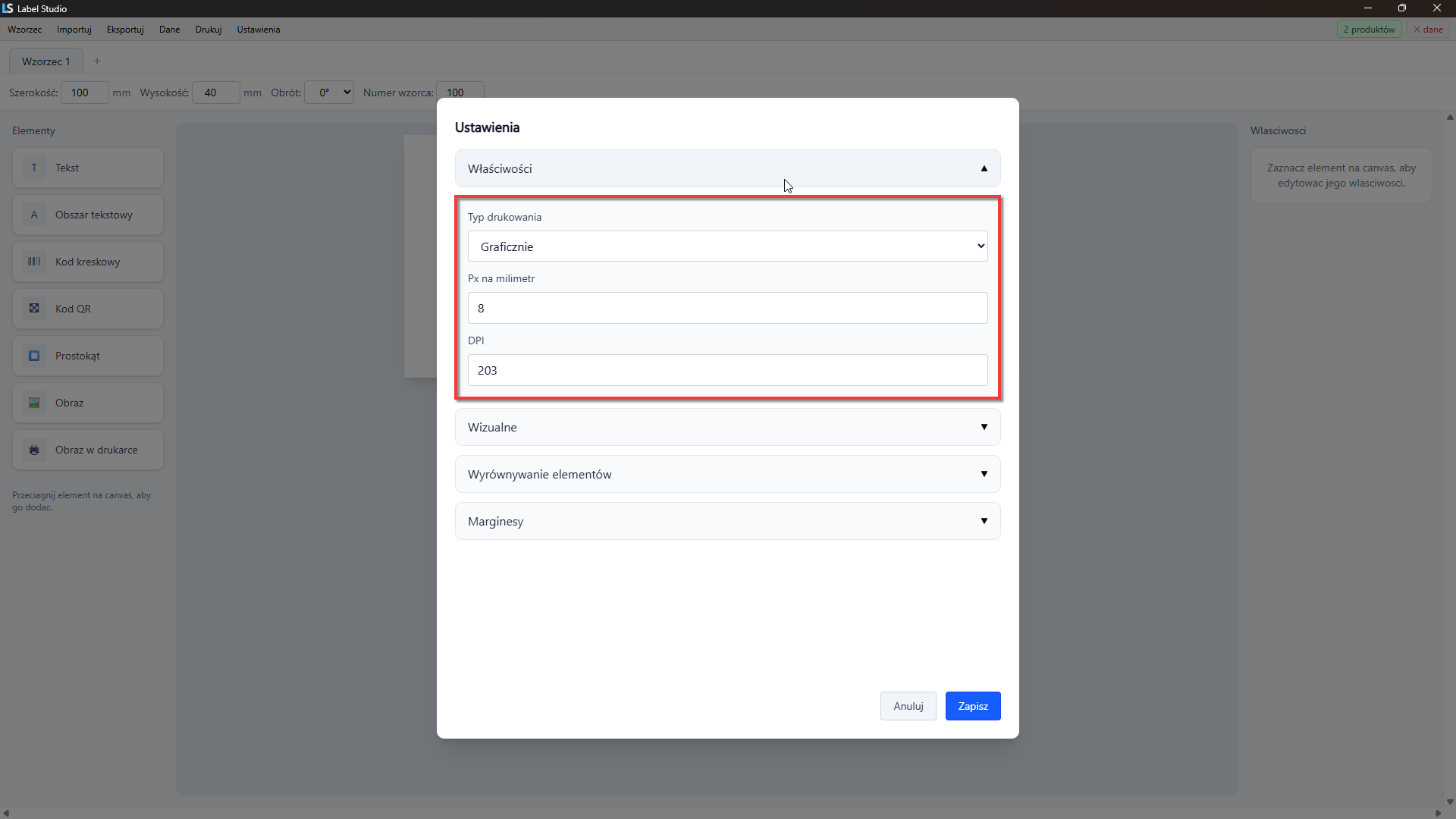The image size is (1456, 819).
Task: Click the Kod kreskowy barcode icon
Action: 34,262
